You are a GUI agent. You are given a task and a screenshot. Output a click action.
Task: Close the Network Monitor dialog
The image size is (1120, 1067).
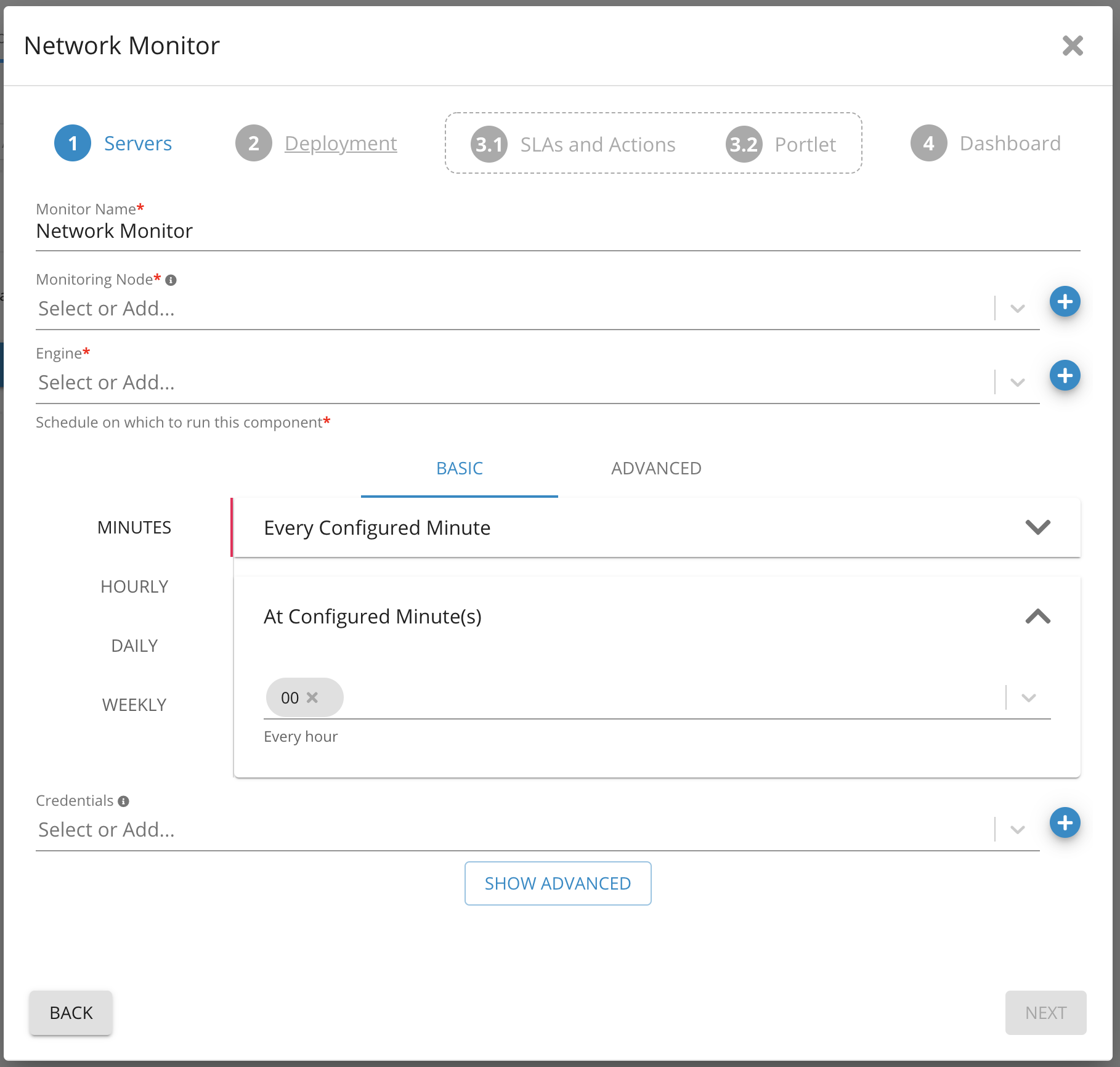1072,46
